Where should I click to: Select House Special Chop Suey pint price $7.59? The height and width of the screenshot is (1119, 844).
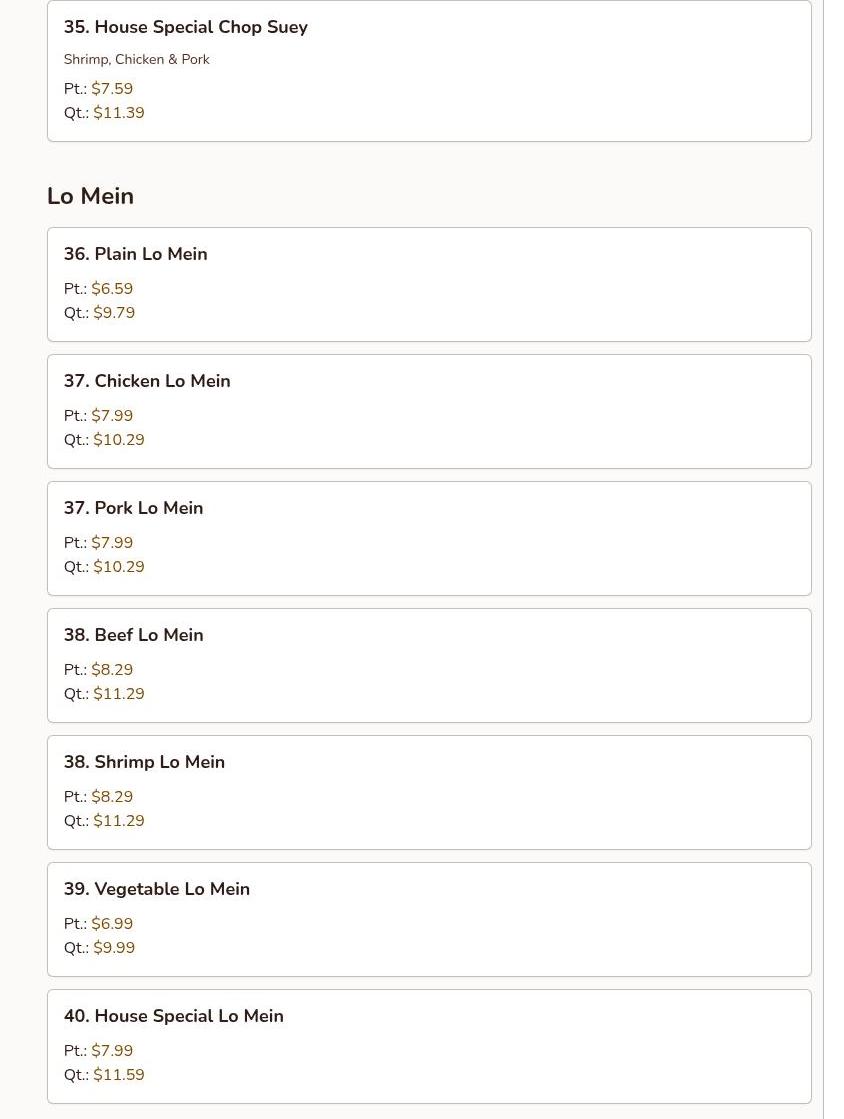click(x=112, y=89)
